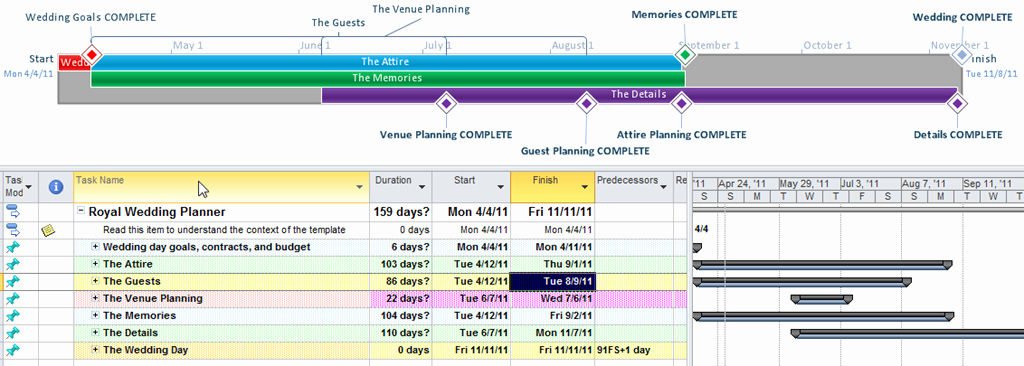Expand the Wedding day goals, contracts, and budget task
Image resolution: width=1024 pixels, height=366 pixels.
coord(95,247)
